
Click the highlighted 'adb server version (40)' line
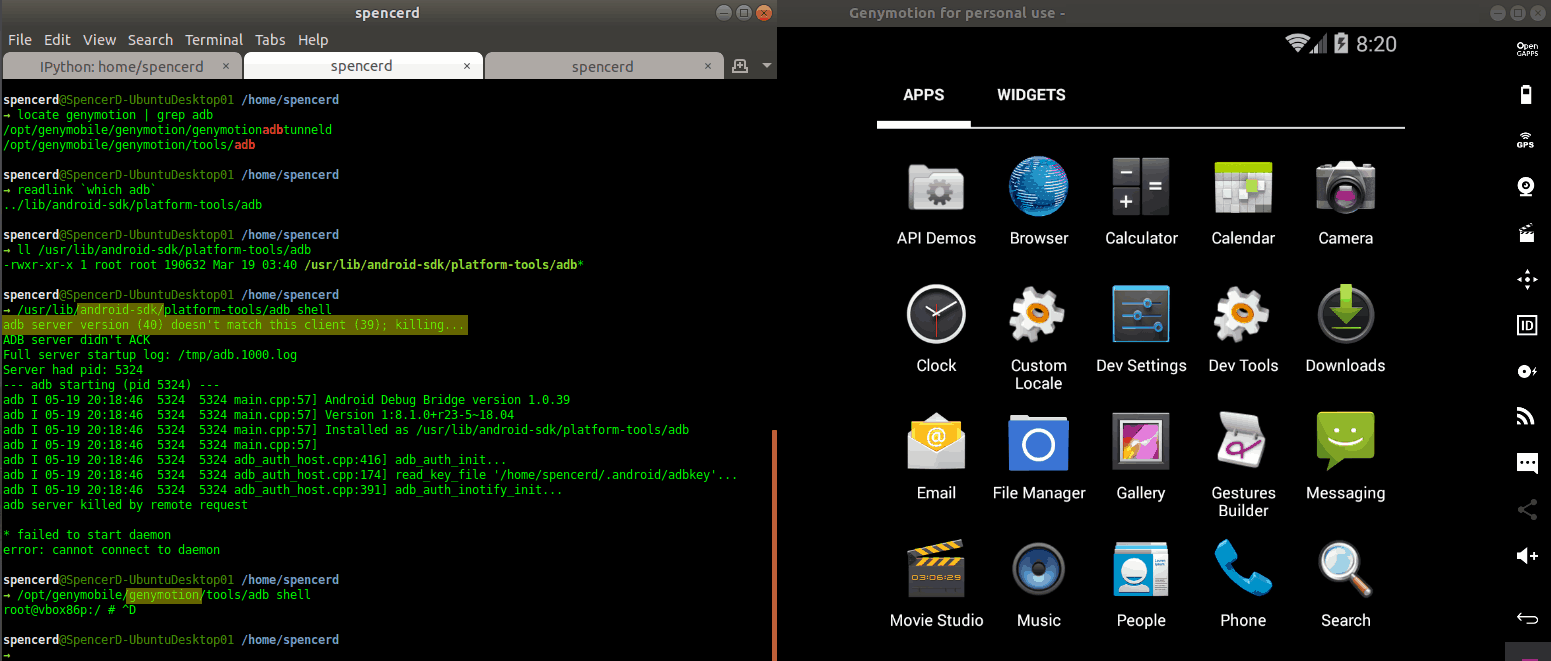tap(234, 325)
